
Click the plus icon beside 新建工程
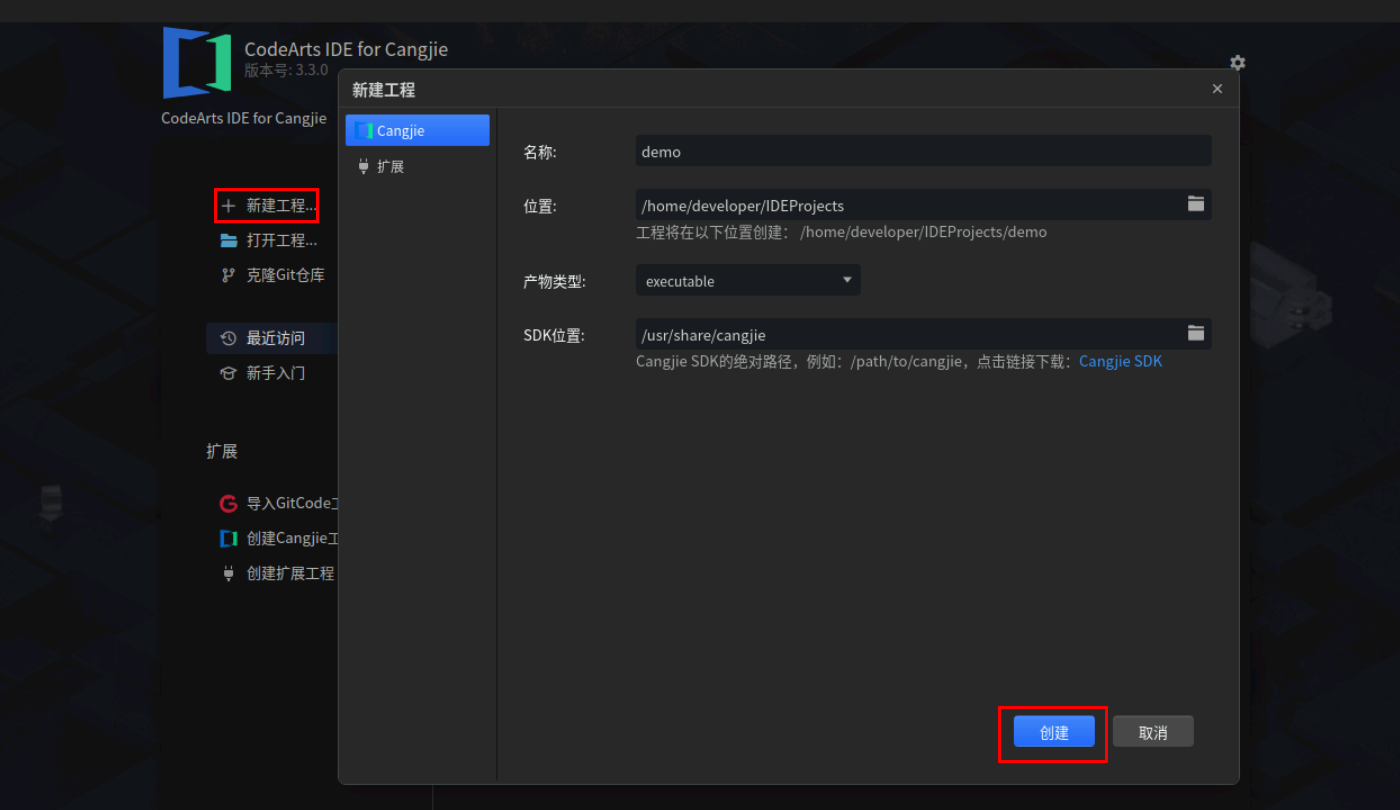[228, 206]
